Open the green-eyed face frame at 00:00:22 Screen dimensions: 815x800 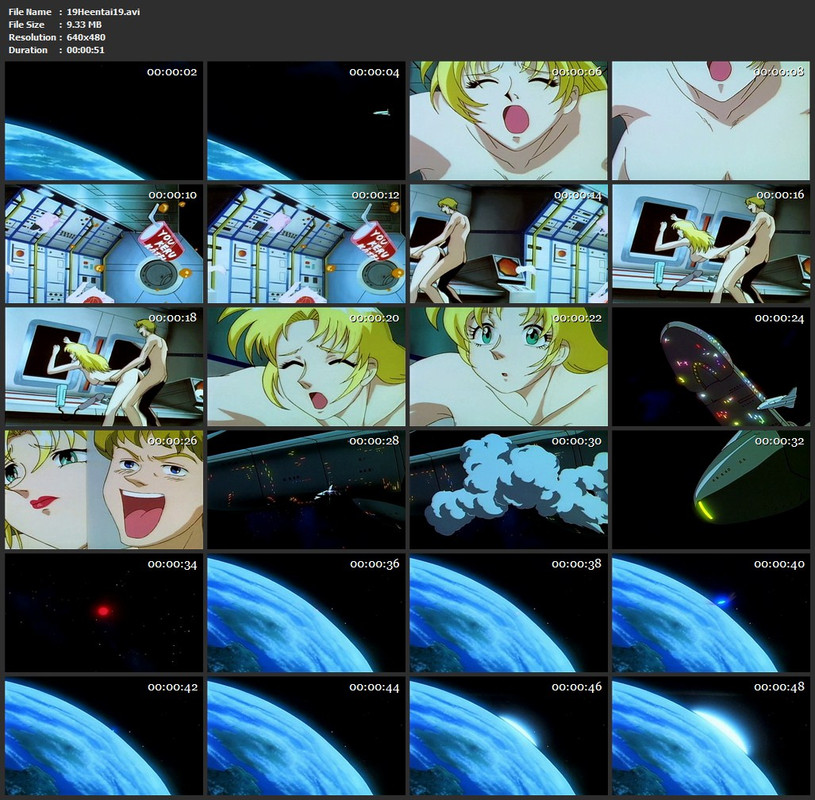[508, 367]
